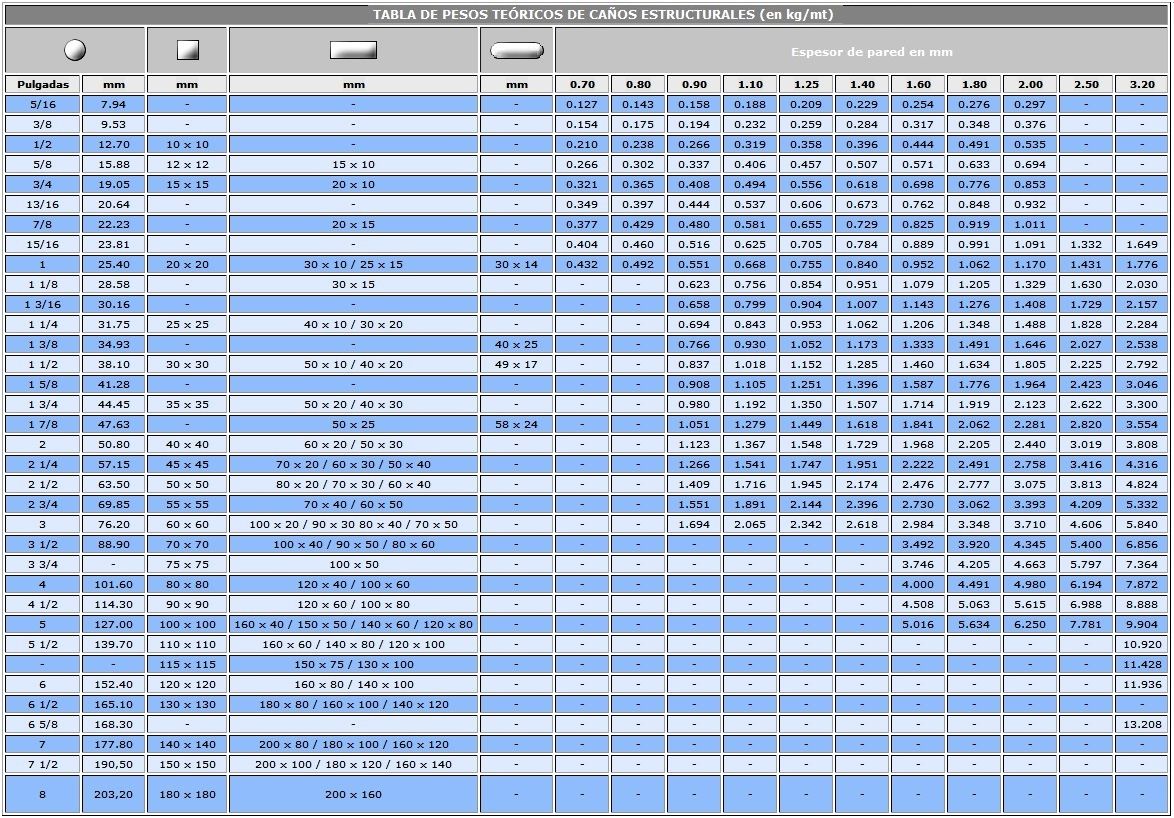Click the '7.94' mm diameter cell

pos(114,105)
